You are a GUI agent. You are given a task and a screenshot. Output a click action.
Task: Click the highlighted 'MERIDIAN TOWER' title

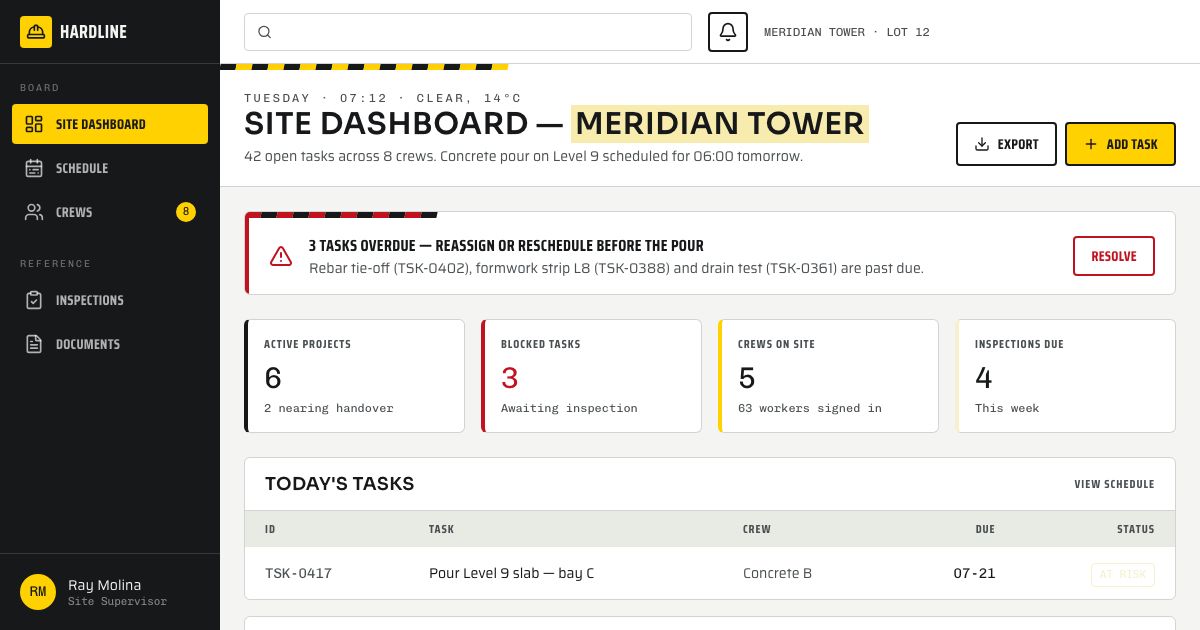[x=720, y=124]
